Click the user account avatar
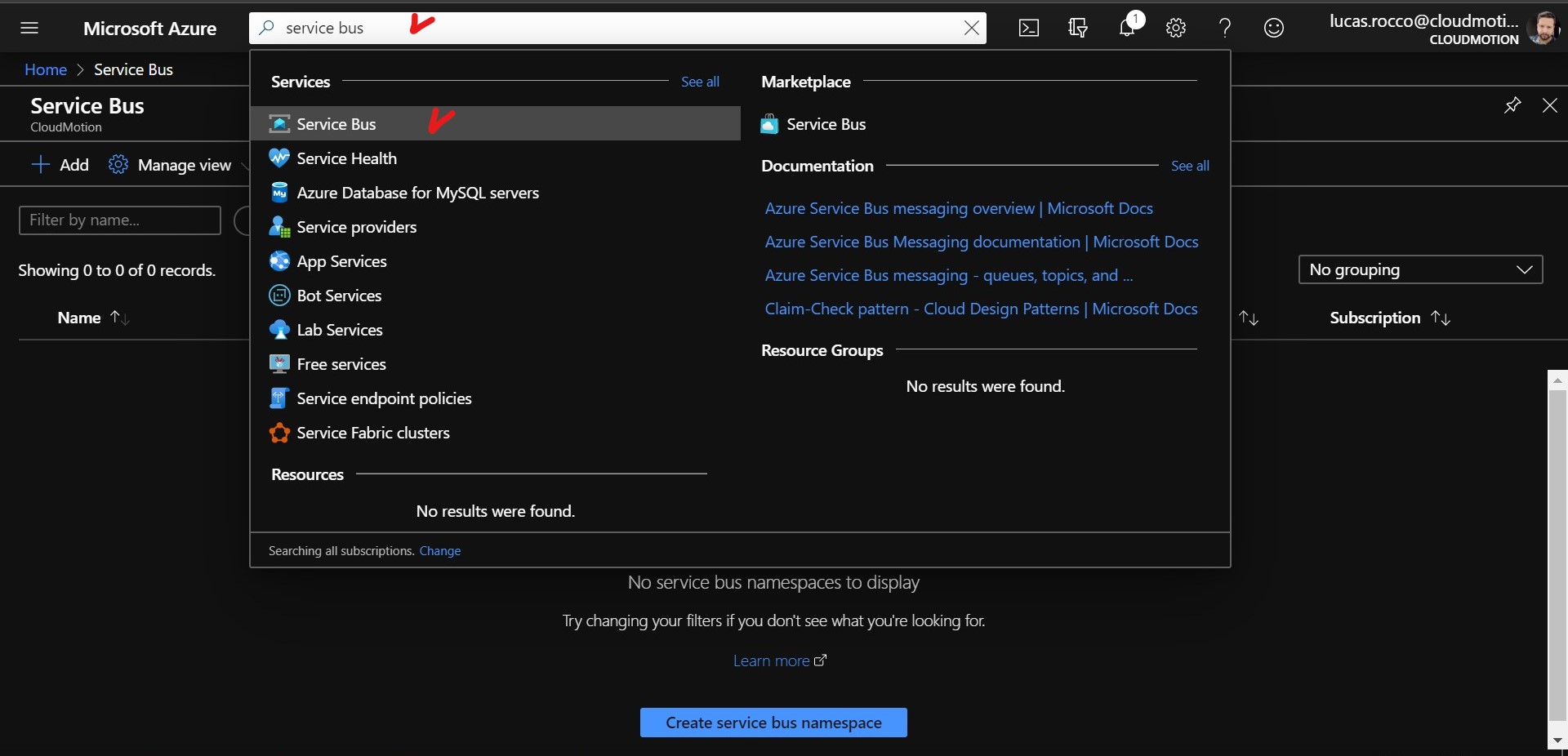The height and width of the screenshot is (756, 1568). [x=1543, y=28]
